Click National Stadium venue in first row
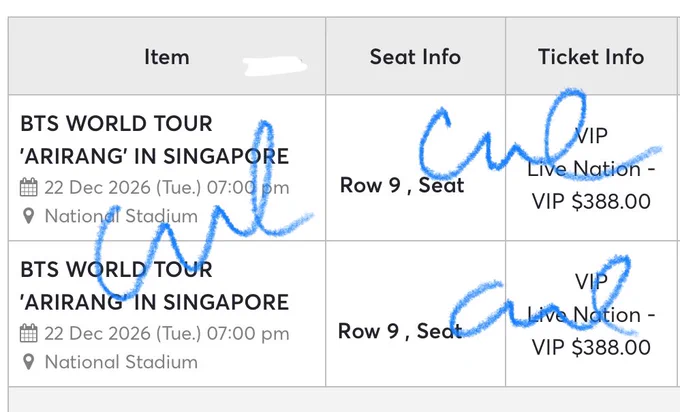The height and width of the screenshot is (412, 680). coord(121,216)
